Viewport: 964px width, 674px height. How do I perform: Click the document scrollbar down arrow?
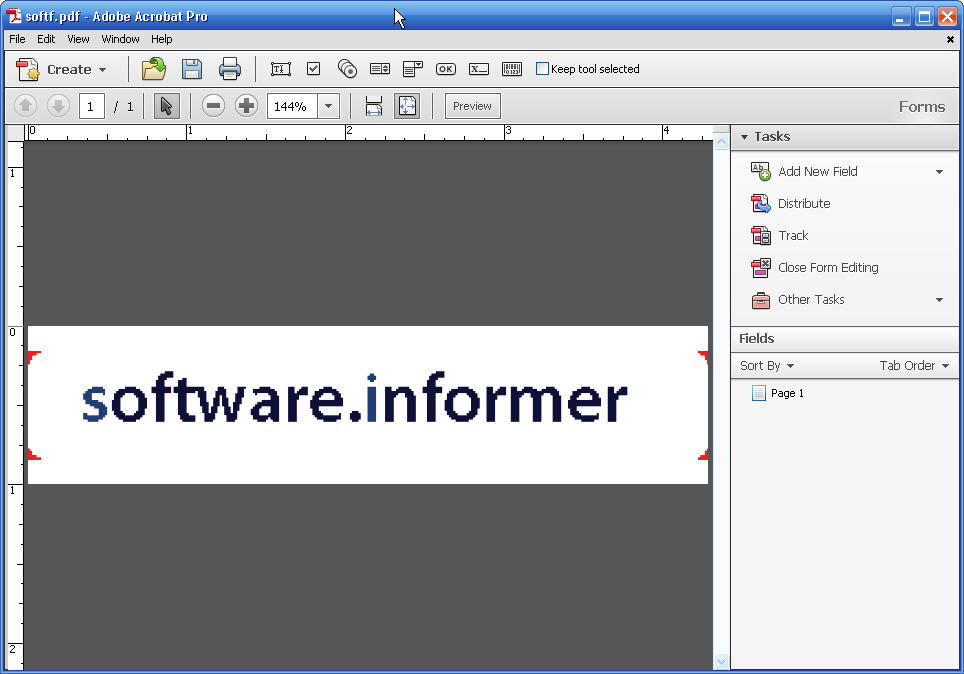[721, 662]
